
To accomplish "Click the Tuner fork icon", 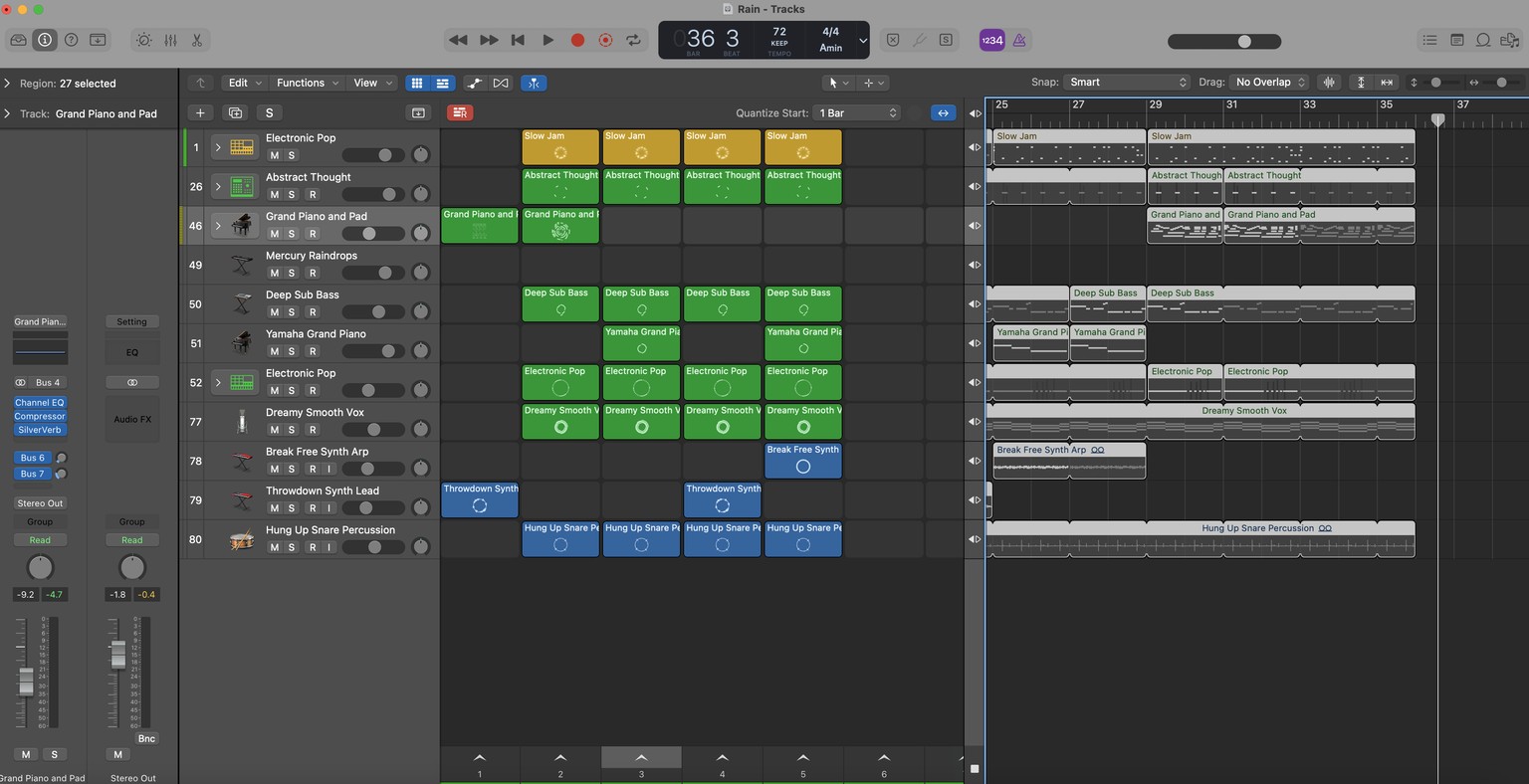I will pos(920,40).
